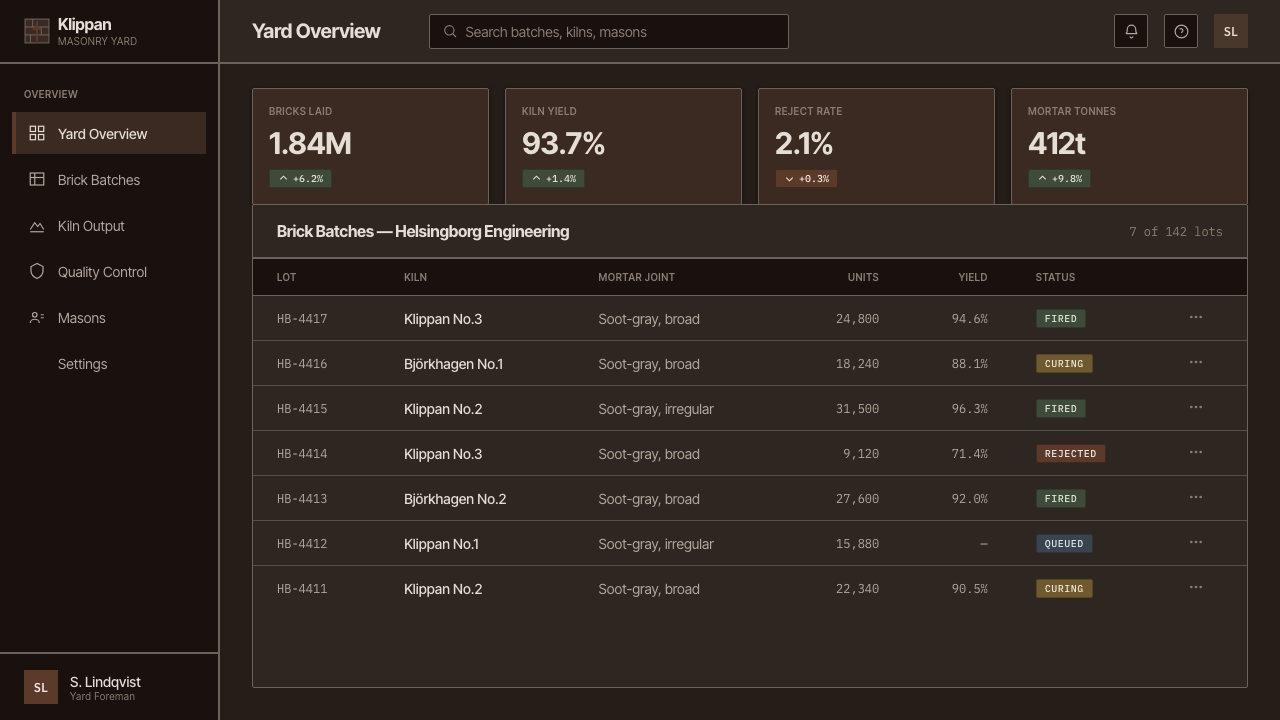Open row actions for lot HB-4411
The width and height of the screenshot is (1280, 720).
[x=1196, y=587]
